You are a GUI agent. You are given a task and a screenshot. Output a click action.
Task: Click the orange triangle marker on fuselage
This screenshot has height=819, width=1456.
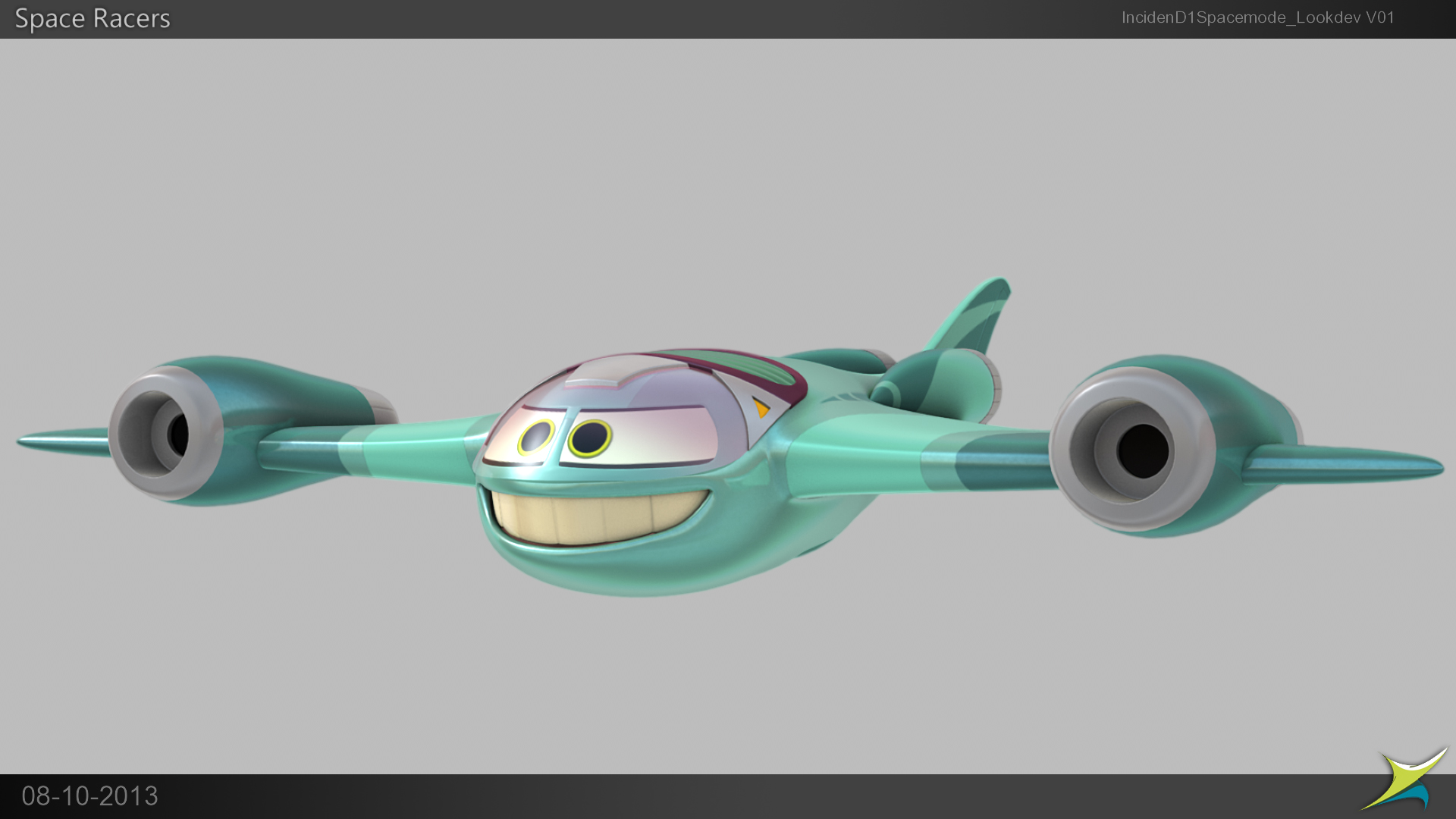[761, 407]
